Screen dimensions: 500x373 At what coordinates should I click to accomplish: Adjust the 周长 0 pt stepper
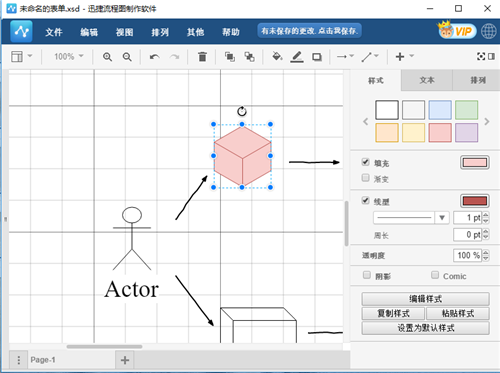(486, 235)
